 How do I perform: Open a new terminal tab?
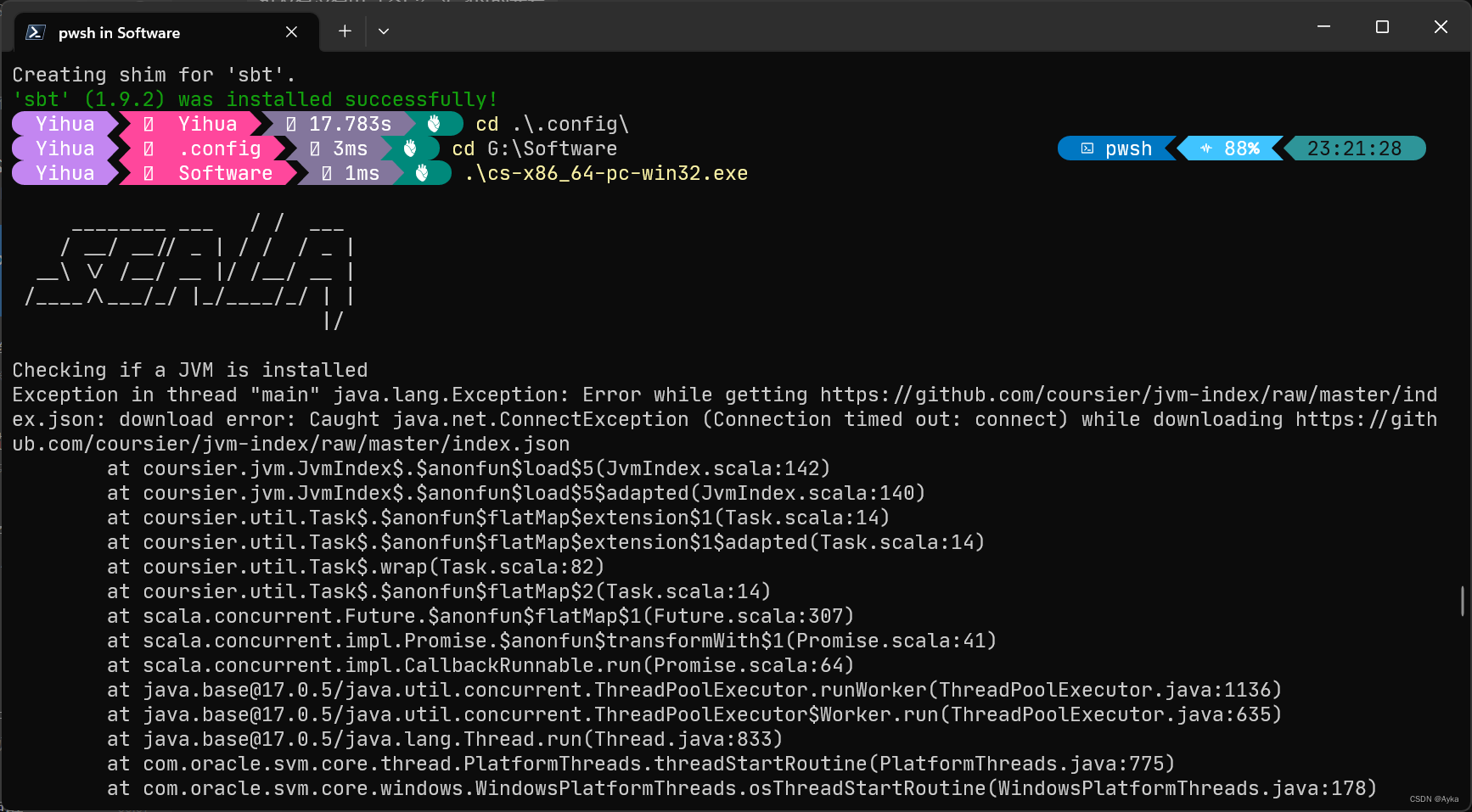click(345, 31)
